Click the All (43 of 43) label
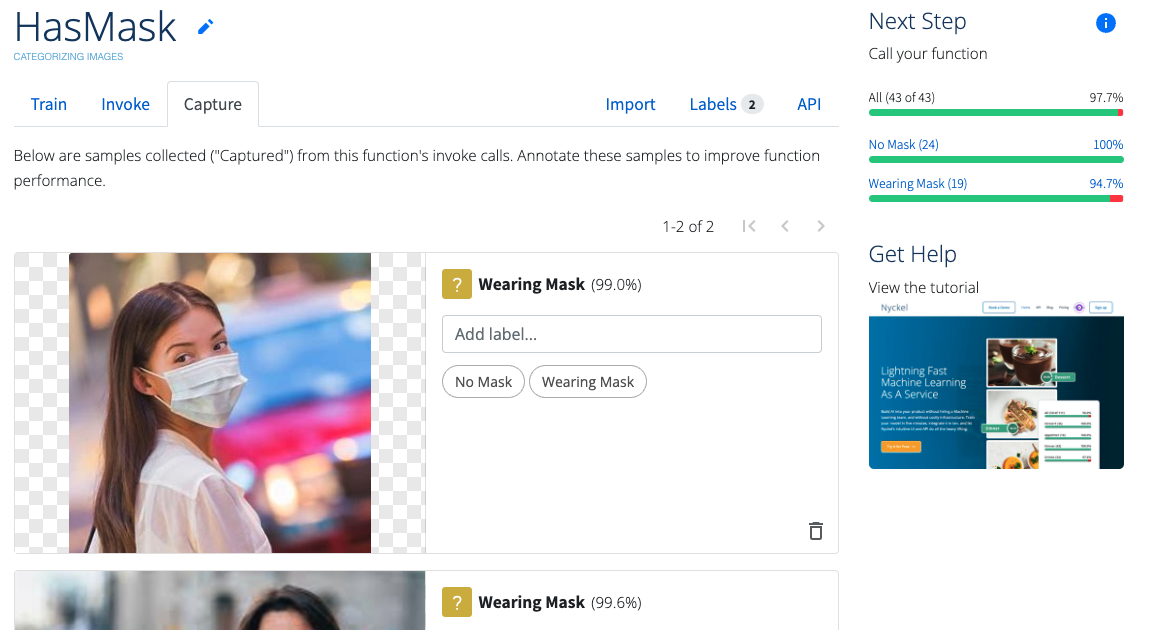This screenshot has height=630, width=1149. coord(901,97)
